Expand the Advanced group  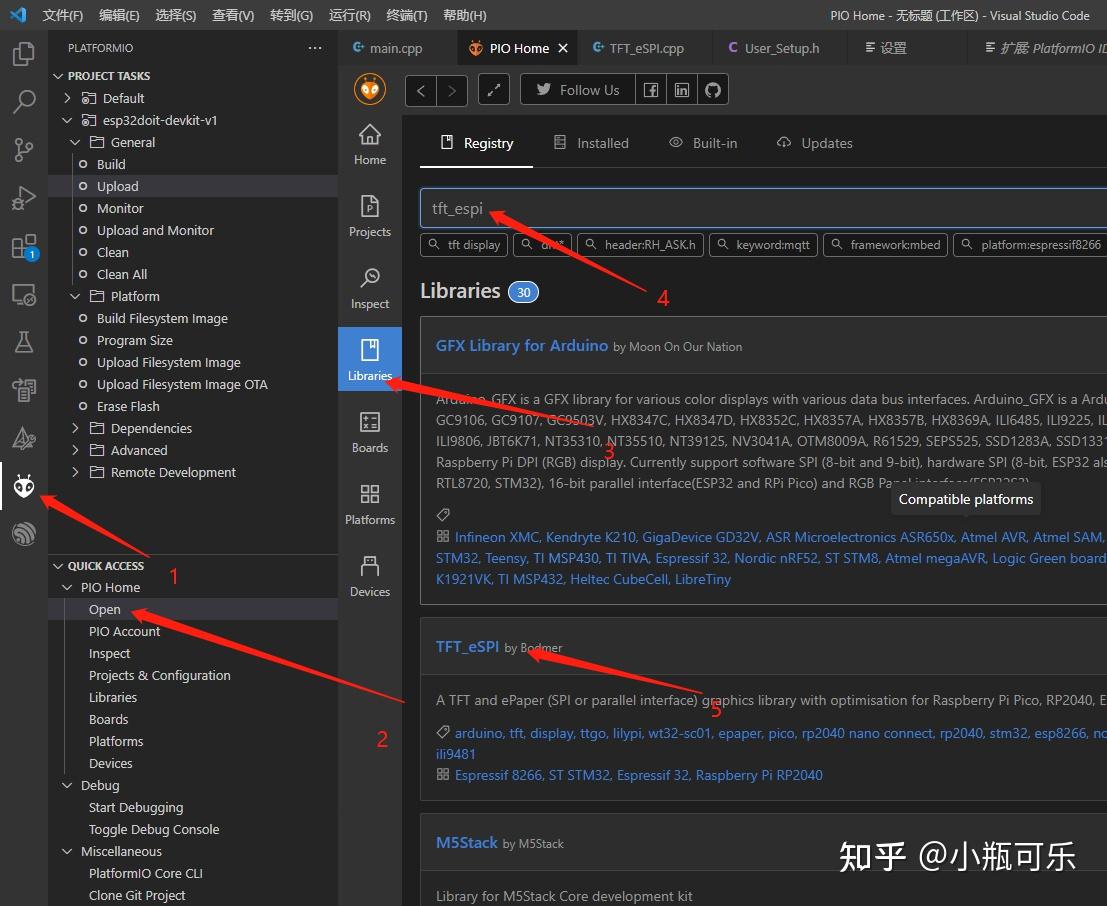[x=75, y=450]
